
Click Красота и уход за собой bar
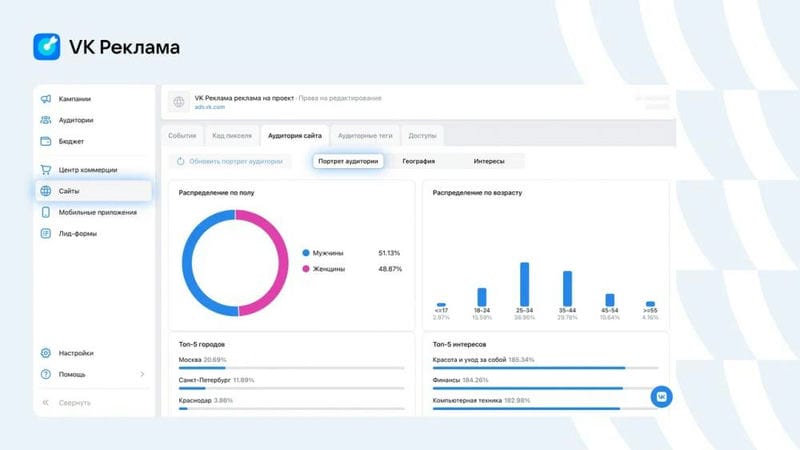tap(545, 368)
